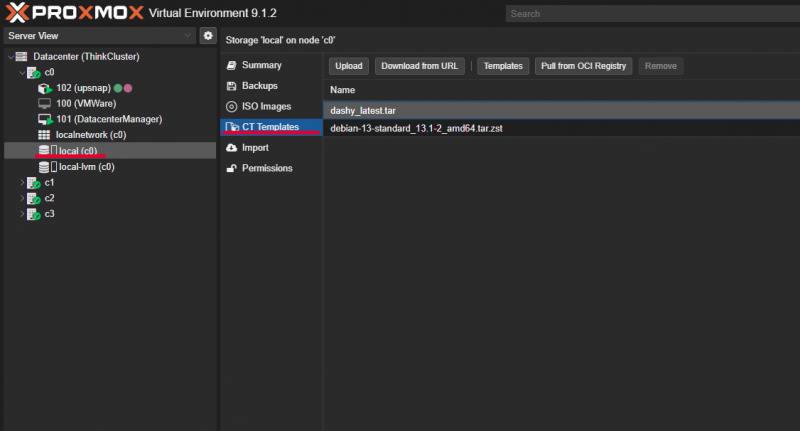The width and height of the screenshot is (800, 431).
Task: Click the Search input field
Action: pyautogui.click(x=650, y=14)
